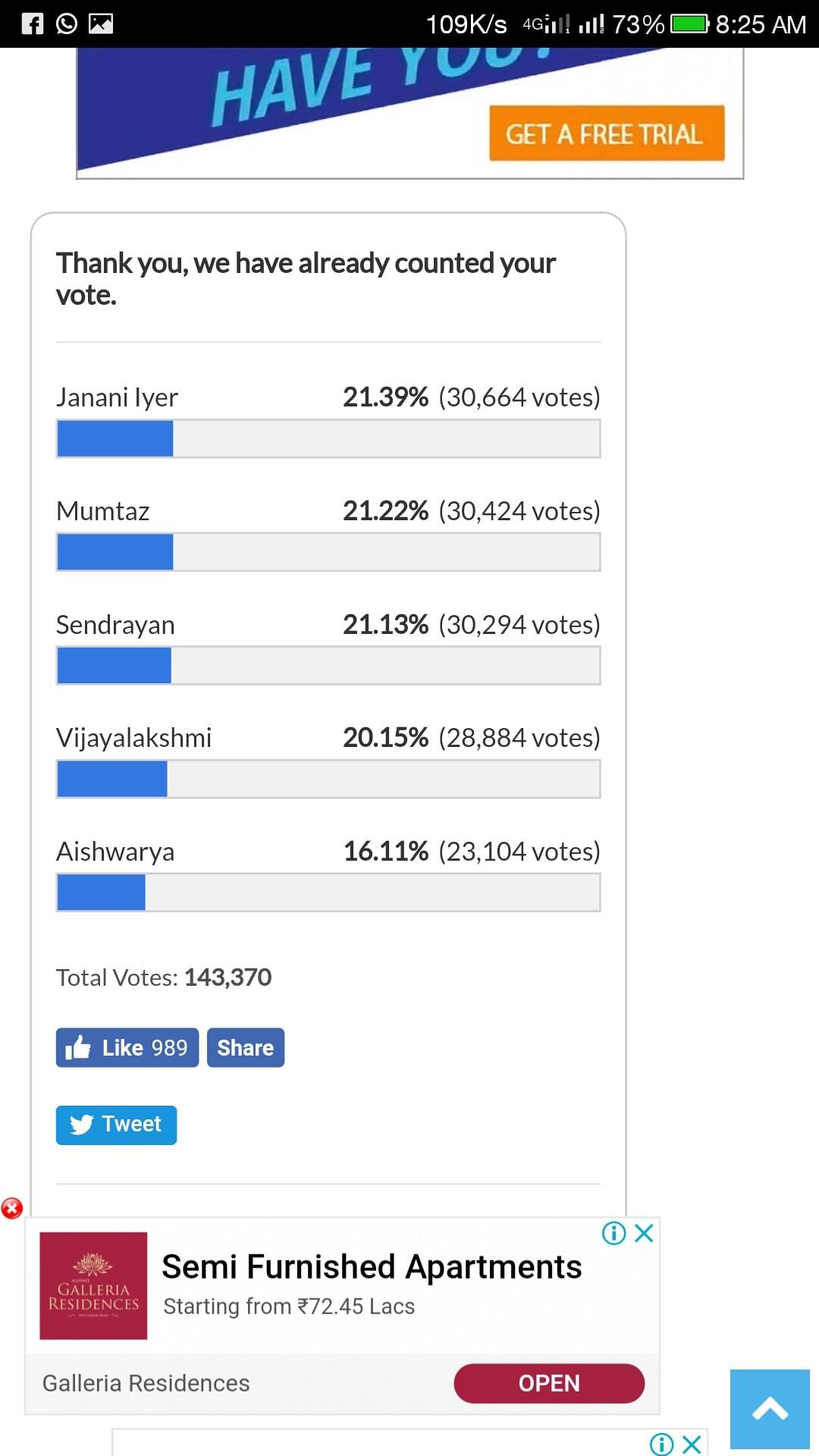Image resolution: width=819 pixels, height=1456 pixels.
Task: Tap the gallery image notification icon
Action: (x=101, y=24)
